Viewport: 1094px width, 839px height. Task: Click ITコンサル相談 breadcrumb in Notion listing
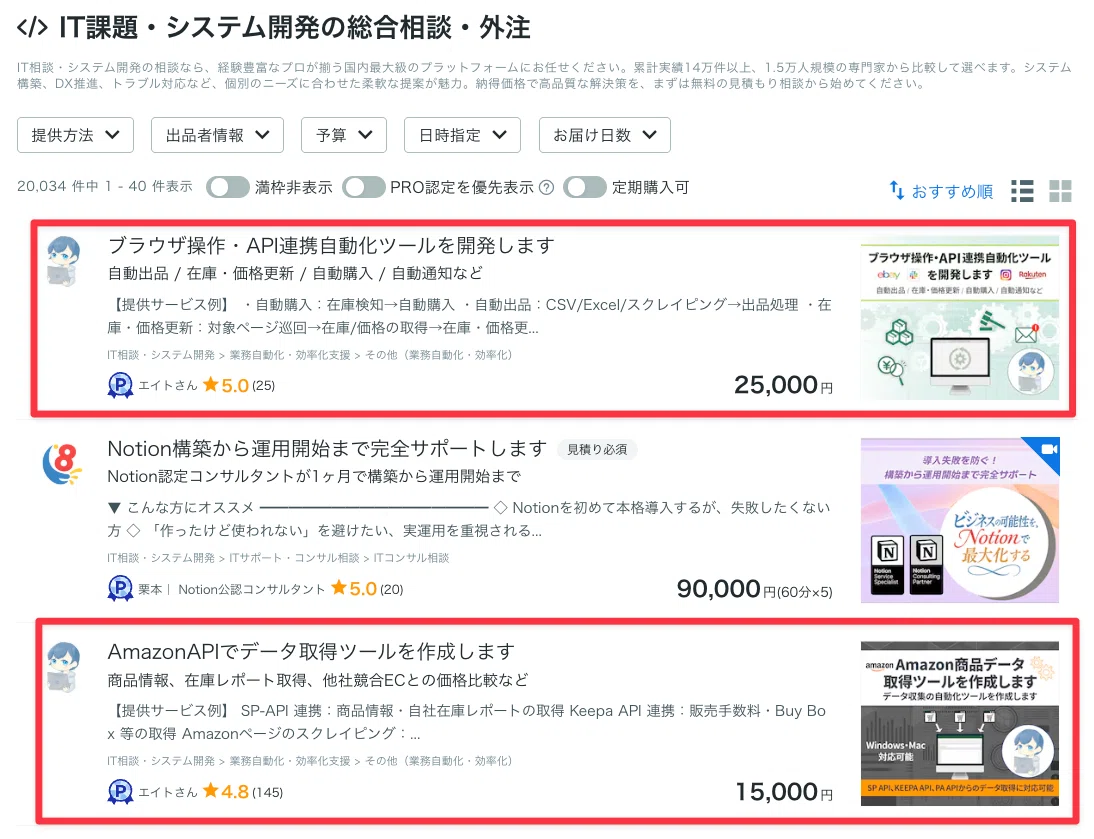pos(411,558)
